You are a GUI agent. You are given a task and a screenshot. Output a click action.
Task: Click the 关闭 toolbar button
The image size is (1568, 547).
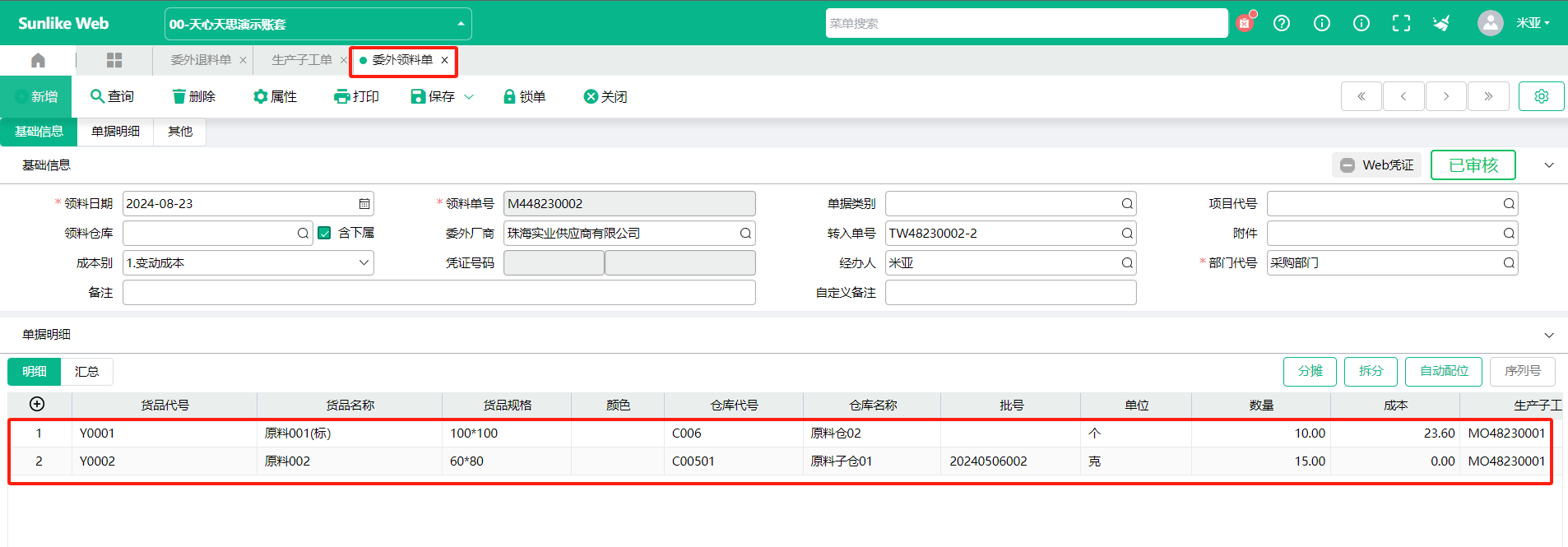point(605,97)
